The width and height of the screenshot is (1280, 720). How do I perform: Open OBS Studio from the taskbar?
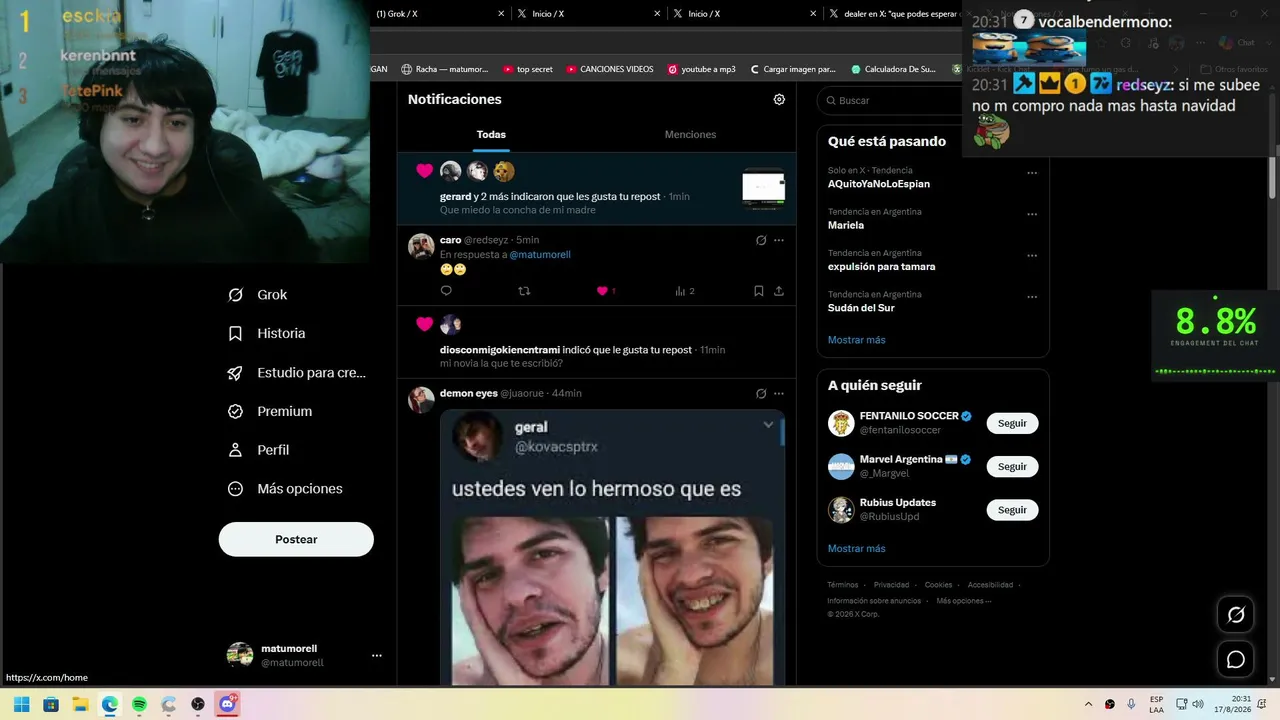tap(198, 704)
